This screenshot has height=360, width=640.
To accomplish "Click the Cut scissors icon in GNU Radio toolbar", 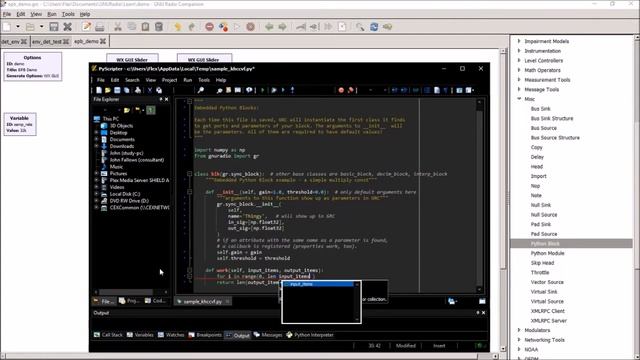I will (x=118, y=27).
